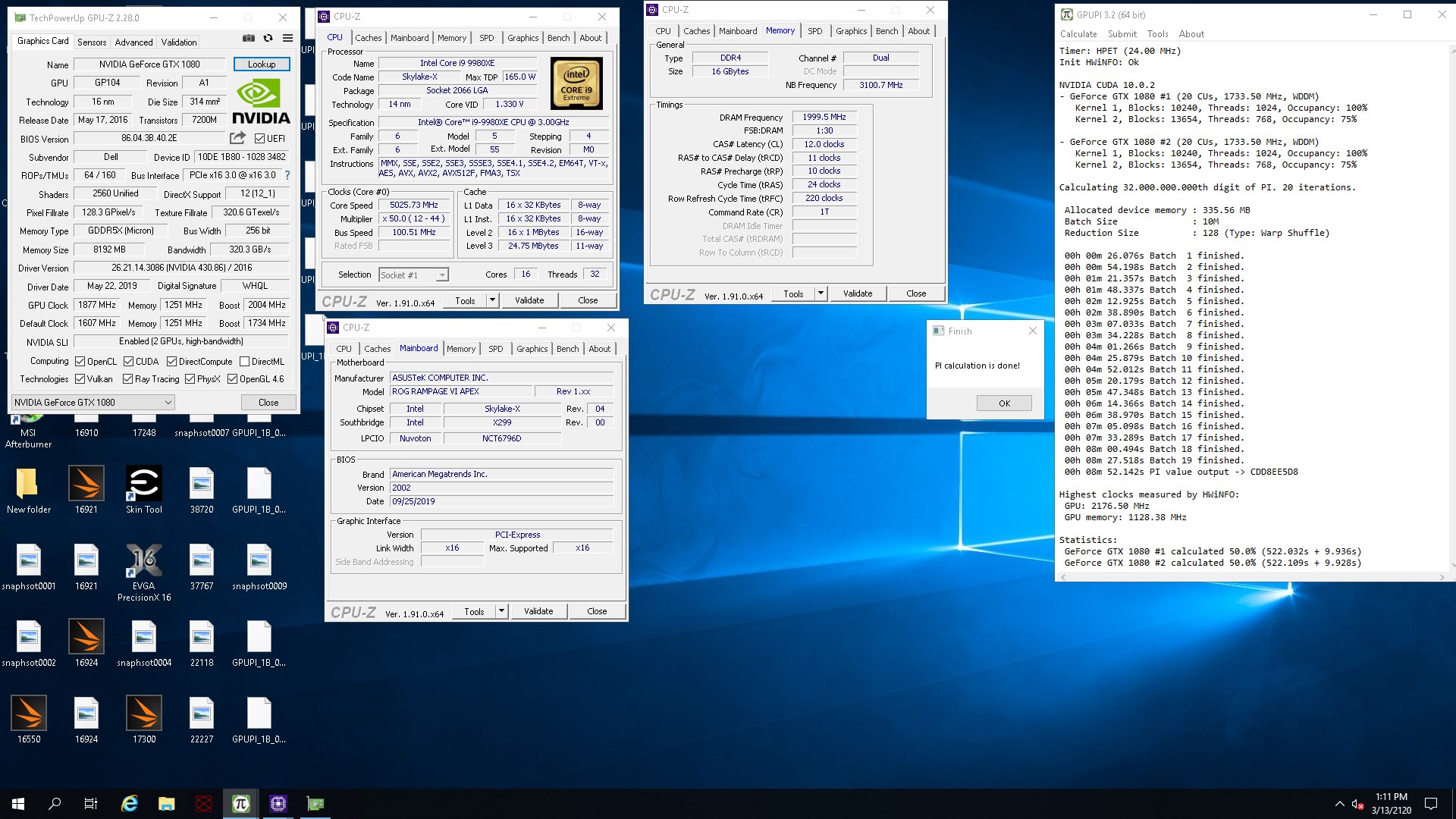This screenshot has height=819, width=1456.
Task: Click the GPU-Z refresh icon
Action: click(268, 38)
